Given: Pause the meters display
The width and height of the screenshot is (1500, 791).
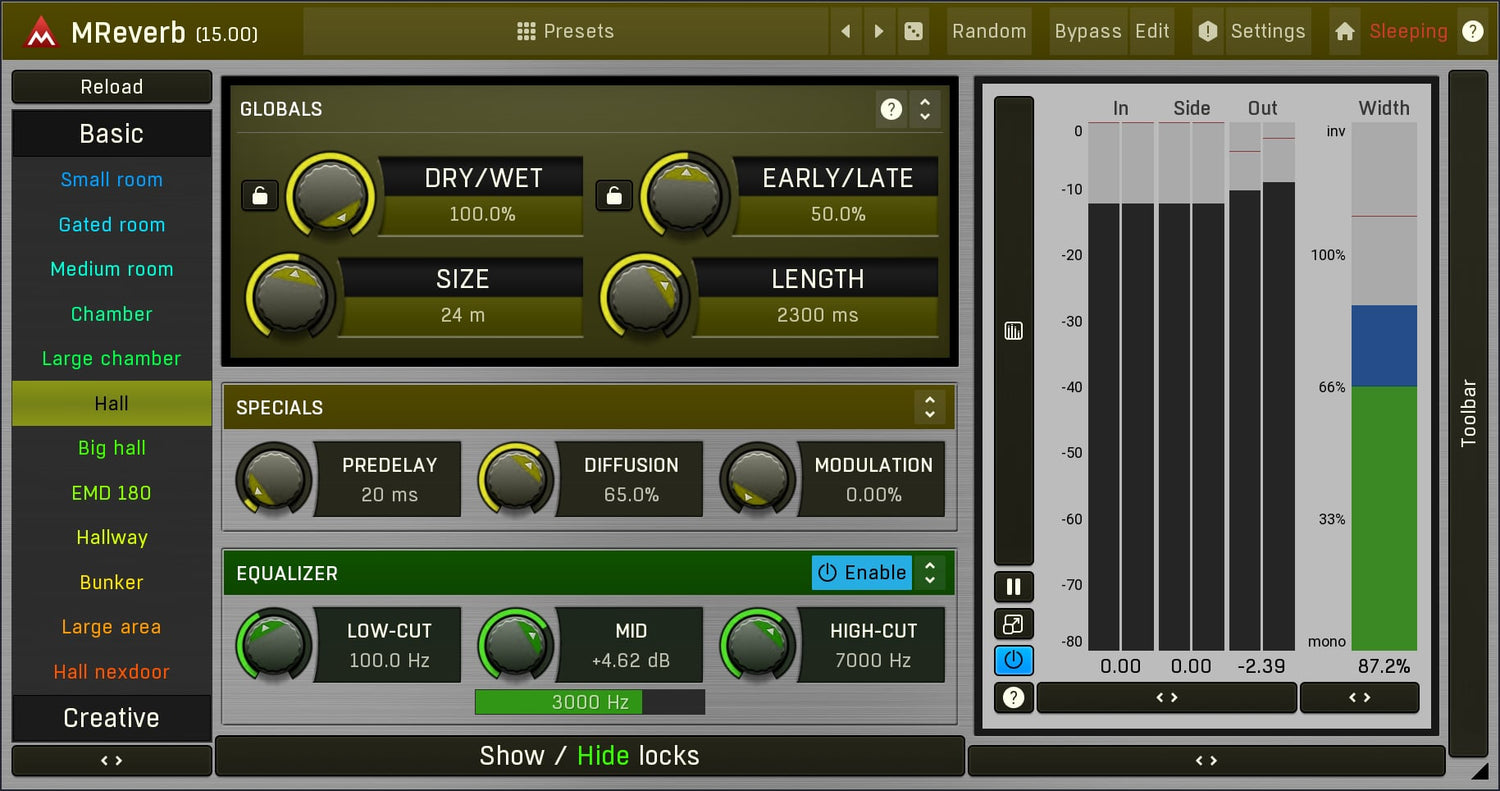Looking at the screenshot, I should 1013,587.
